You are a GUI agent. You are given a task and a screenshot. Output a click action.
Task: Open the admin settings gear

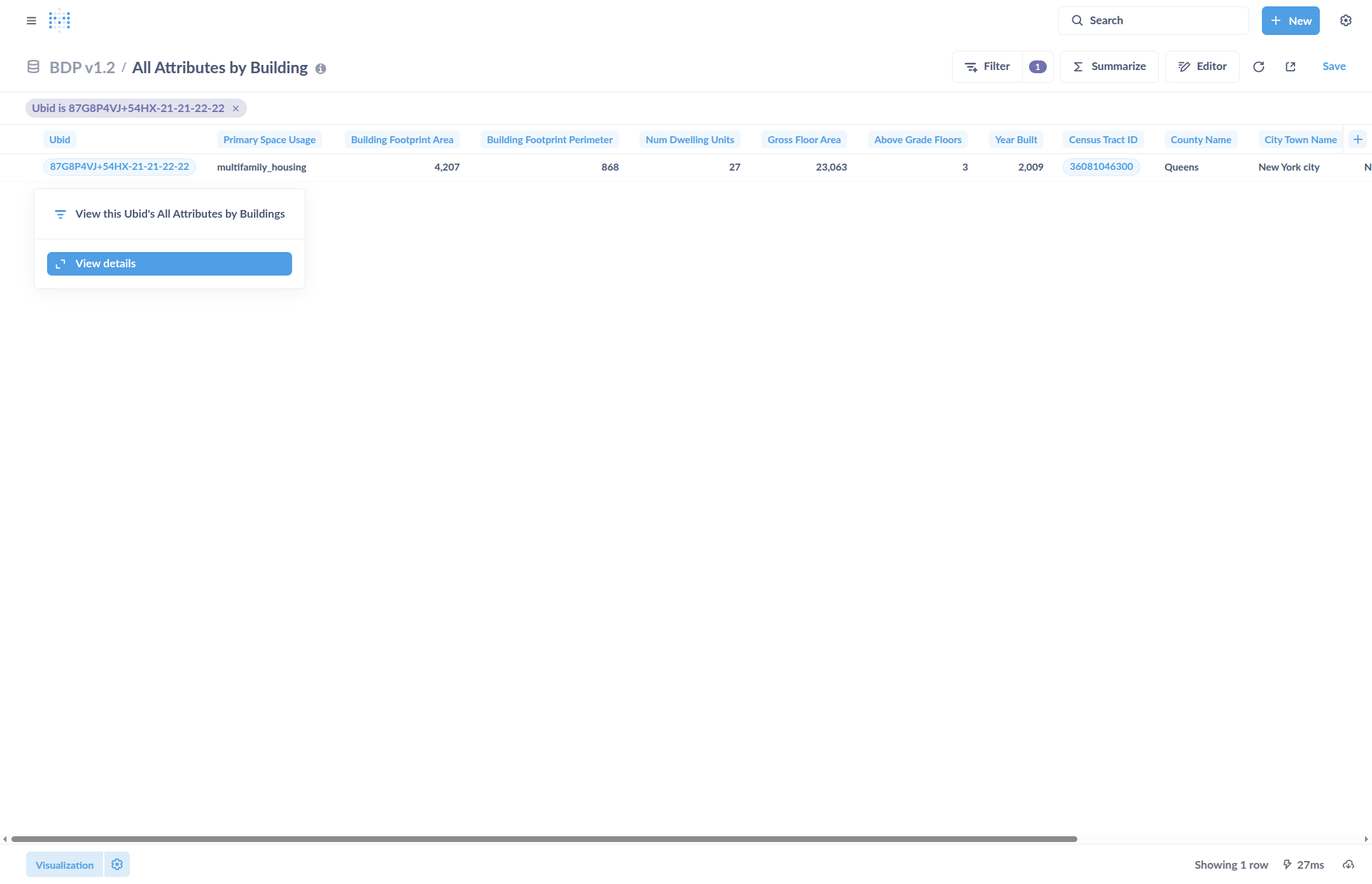[x=1345, y=20]
